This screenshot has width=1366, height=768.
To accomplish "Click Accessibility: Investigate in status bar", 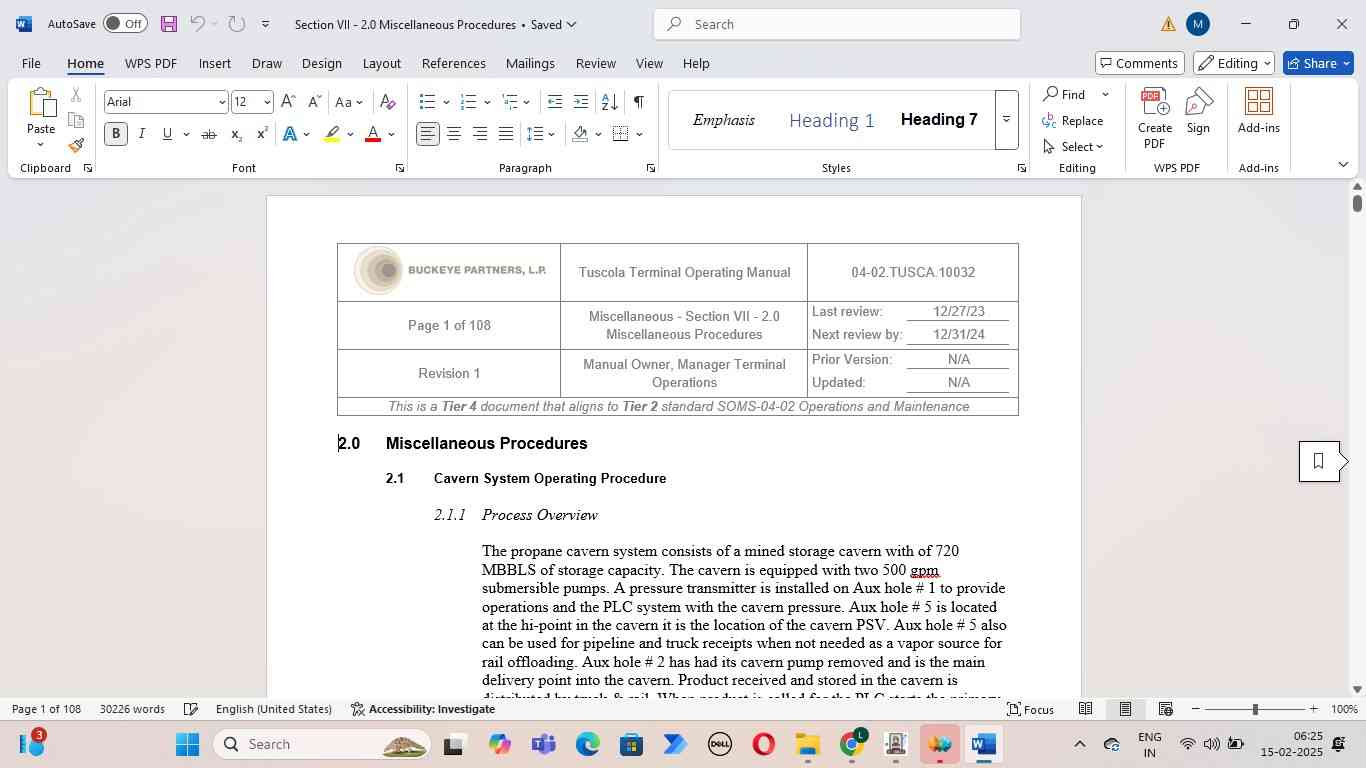I will pyautogui.click(x=423, y=709).
